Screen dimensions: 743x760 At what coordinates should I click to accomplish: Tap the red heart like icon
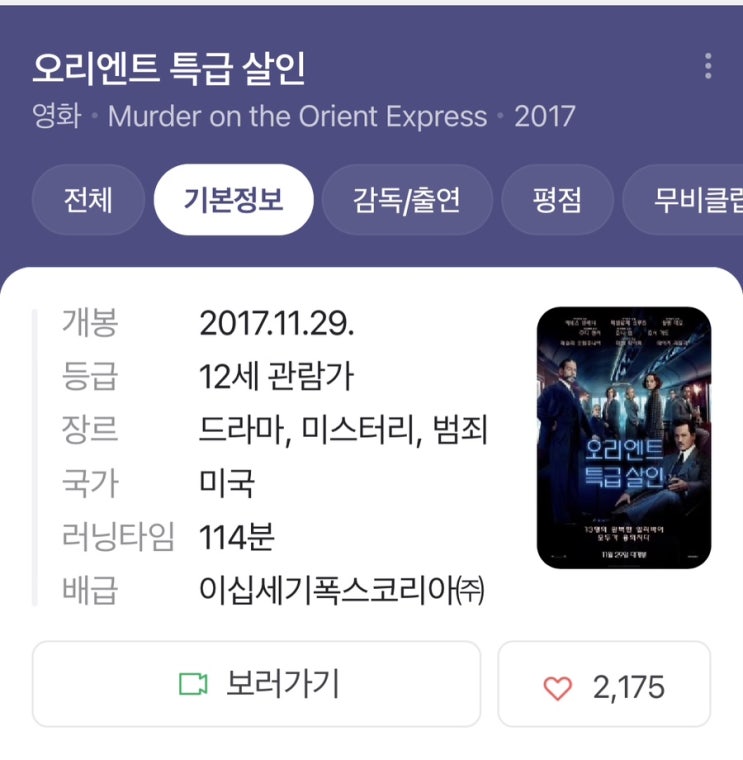(x=557, y=687)
